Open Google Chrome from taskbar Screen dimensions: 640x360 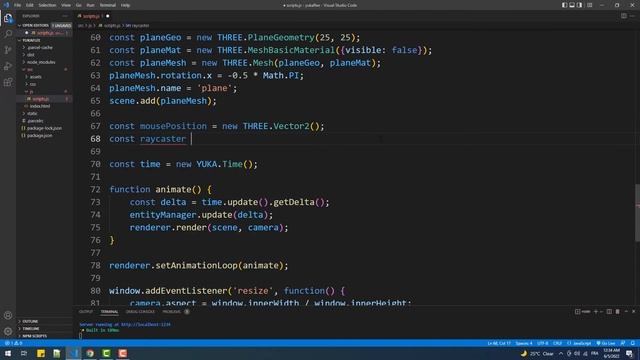point(90,353)
